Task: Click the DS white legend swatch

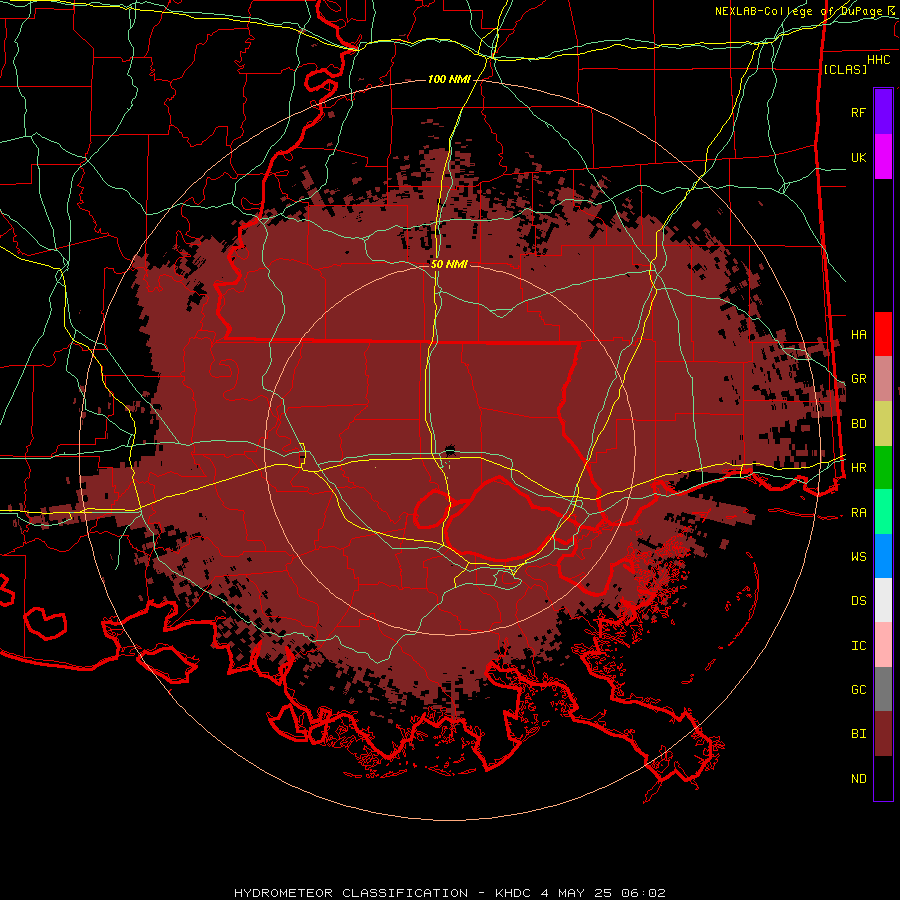Action: click(x=883, y=600)
